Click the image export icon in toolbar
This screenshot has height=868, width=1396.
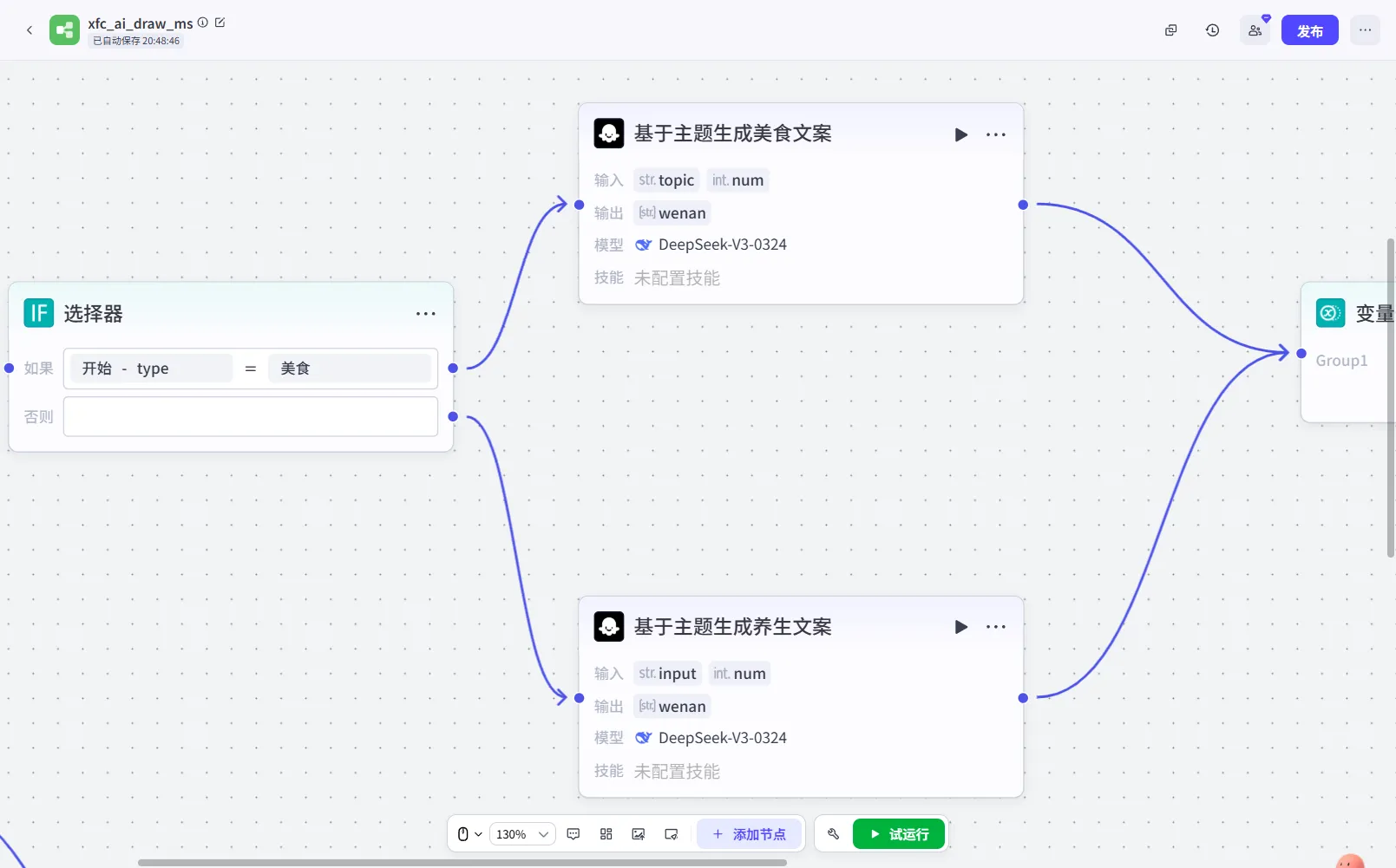(x=639, y=834)
